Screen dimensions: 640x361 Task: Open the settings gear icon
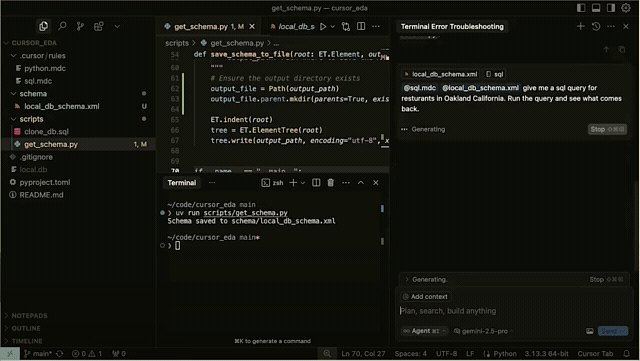click(626, 8)
